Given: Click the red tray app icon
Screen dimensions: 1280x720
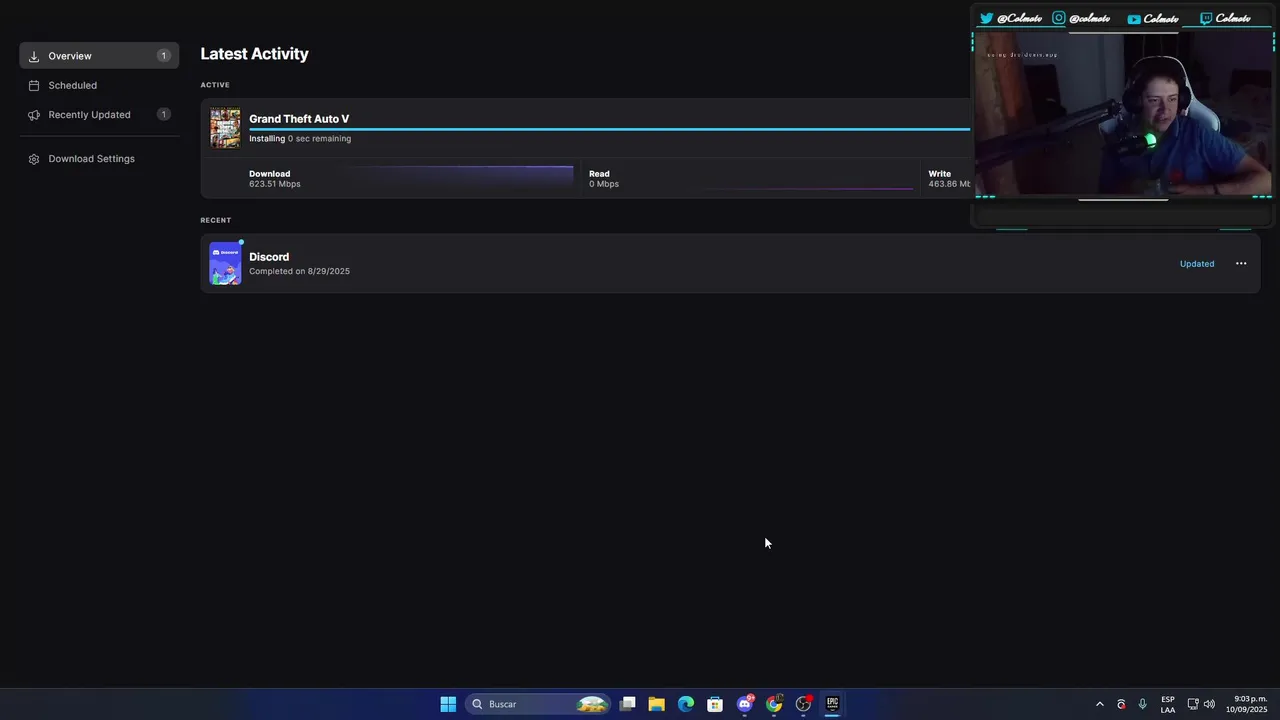Looking at the screenshot, I should pyautogui.click(x=1121, y=704).
